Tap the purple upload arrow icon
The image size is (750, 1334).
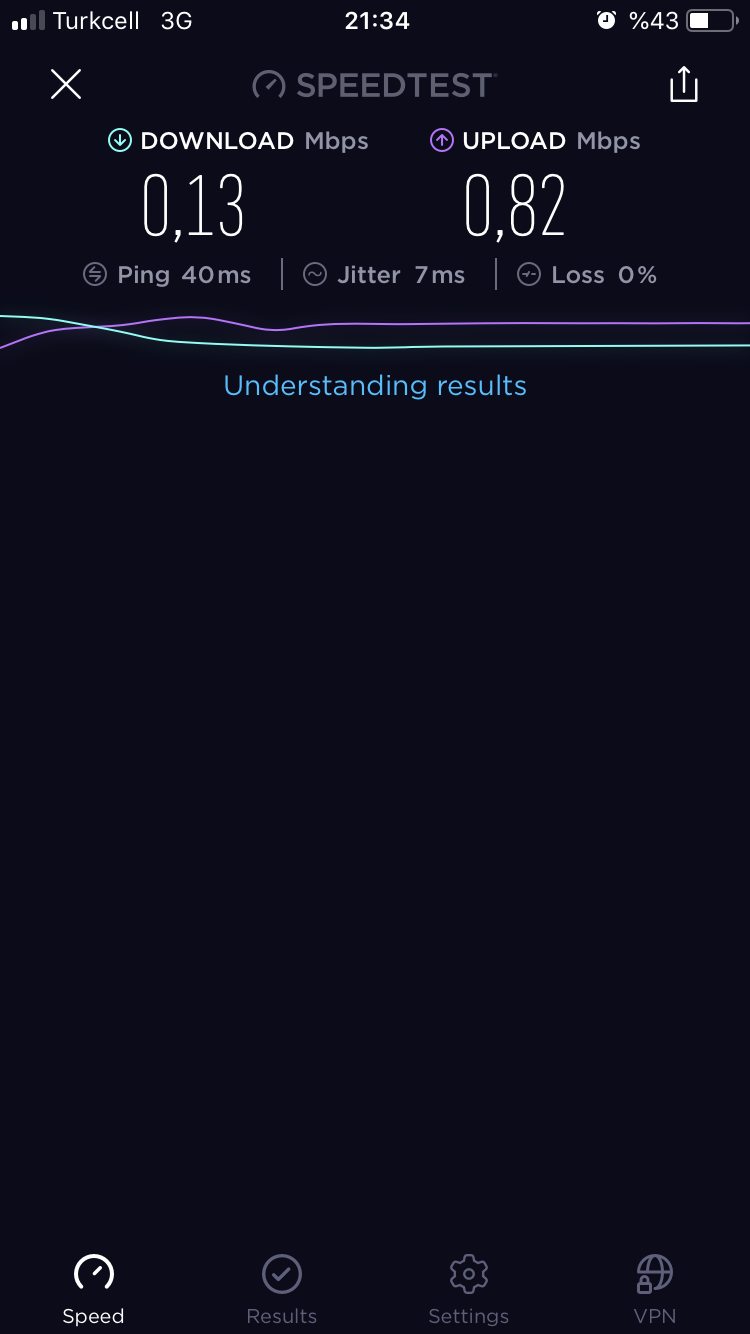(442, 141)
